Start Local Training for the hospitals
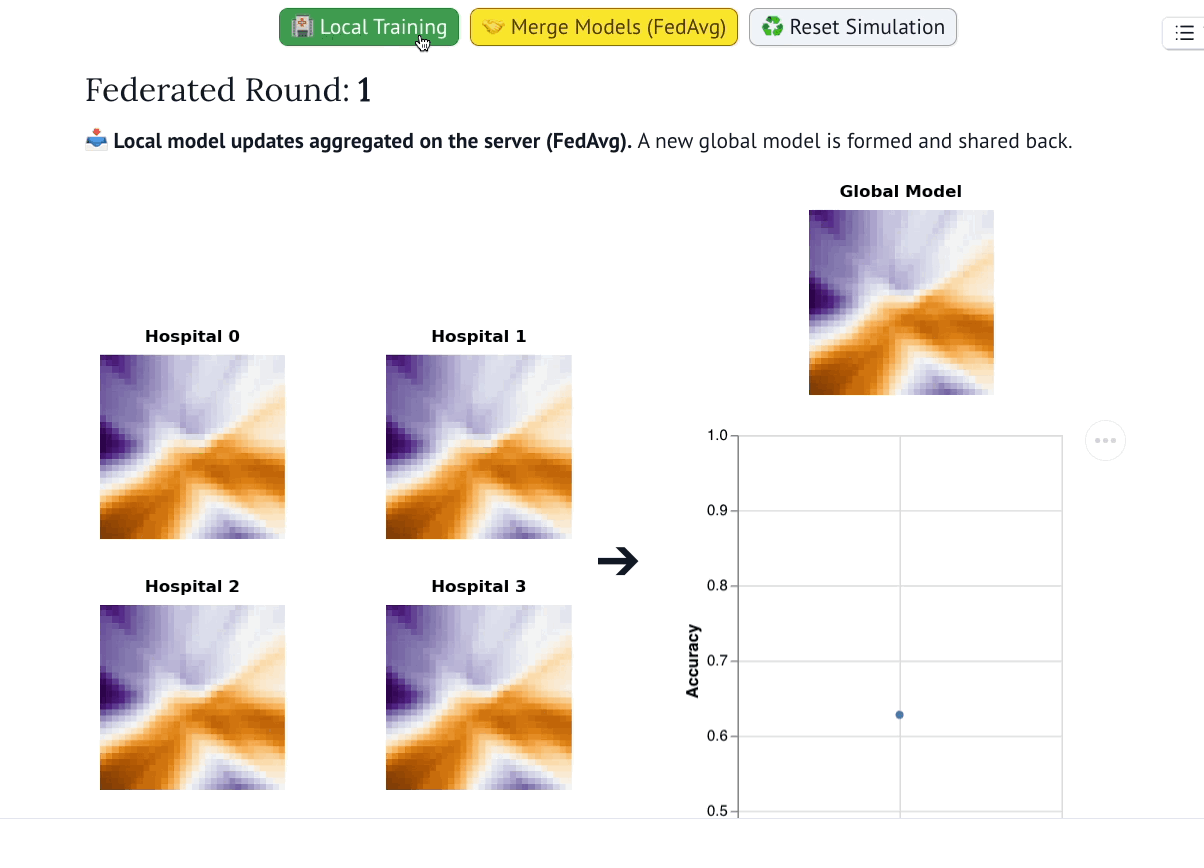This screenshot has height=868, width=1204. (x=368, y=27)
